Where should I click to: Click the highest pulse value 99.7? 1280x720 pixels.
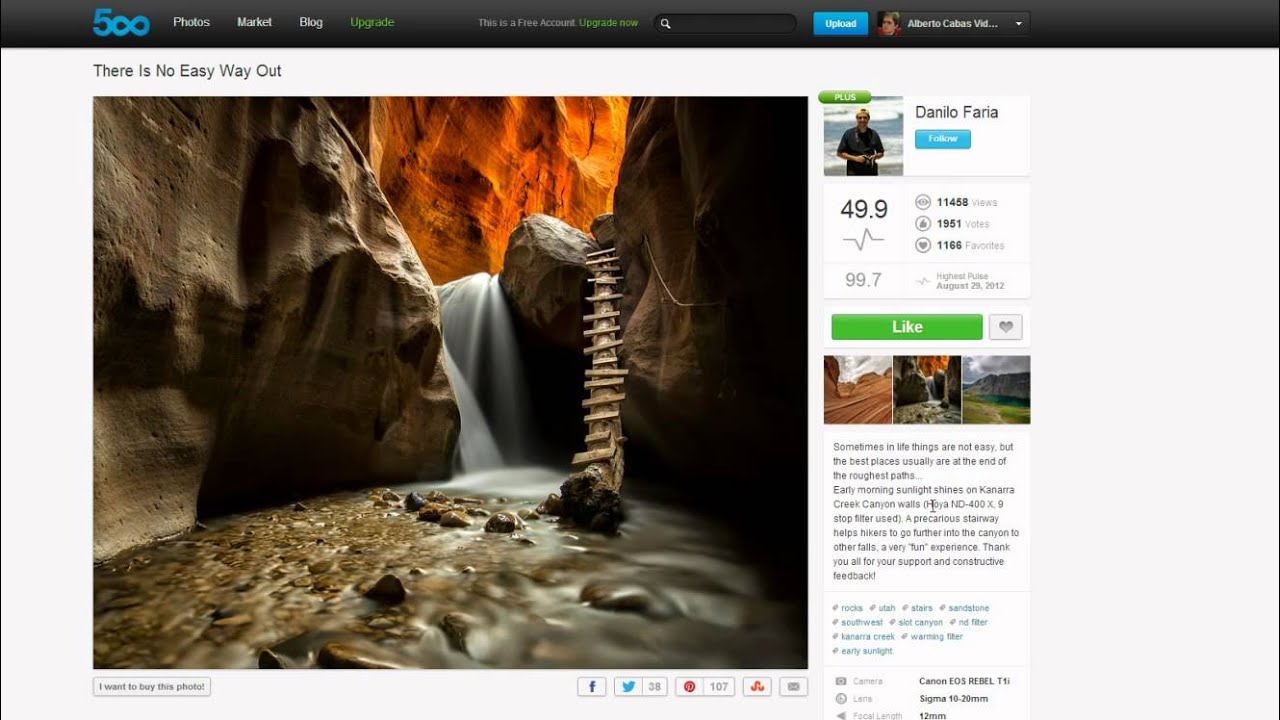863,280
